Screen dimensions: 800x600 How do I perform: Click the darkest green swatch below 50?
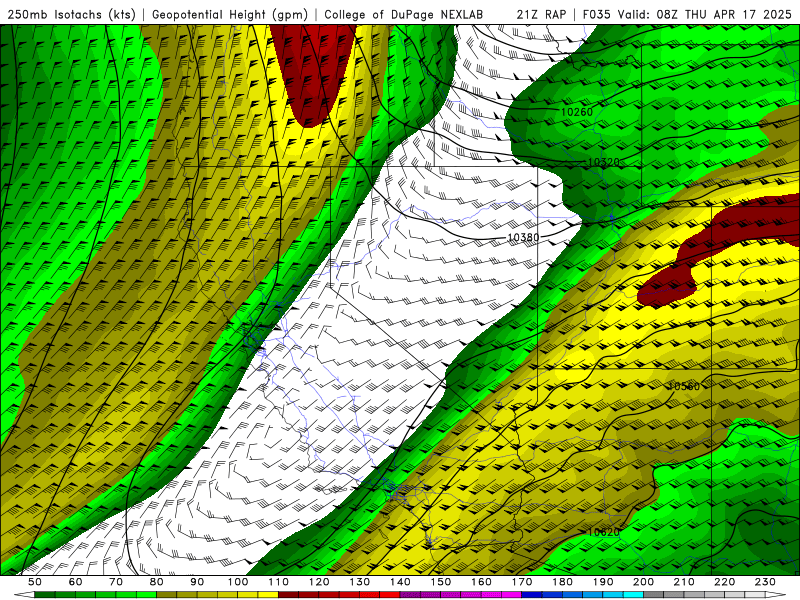click(45, 595)
